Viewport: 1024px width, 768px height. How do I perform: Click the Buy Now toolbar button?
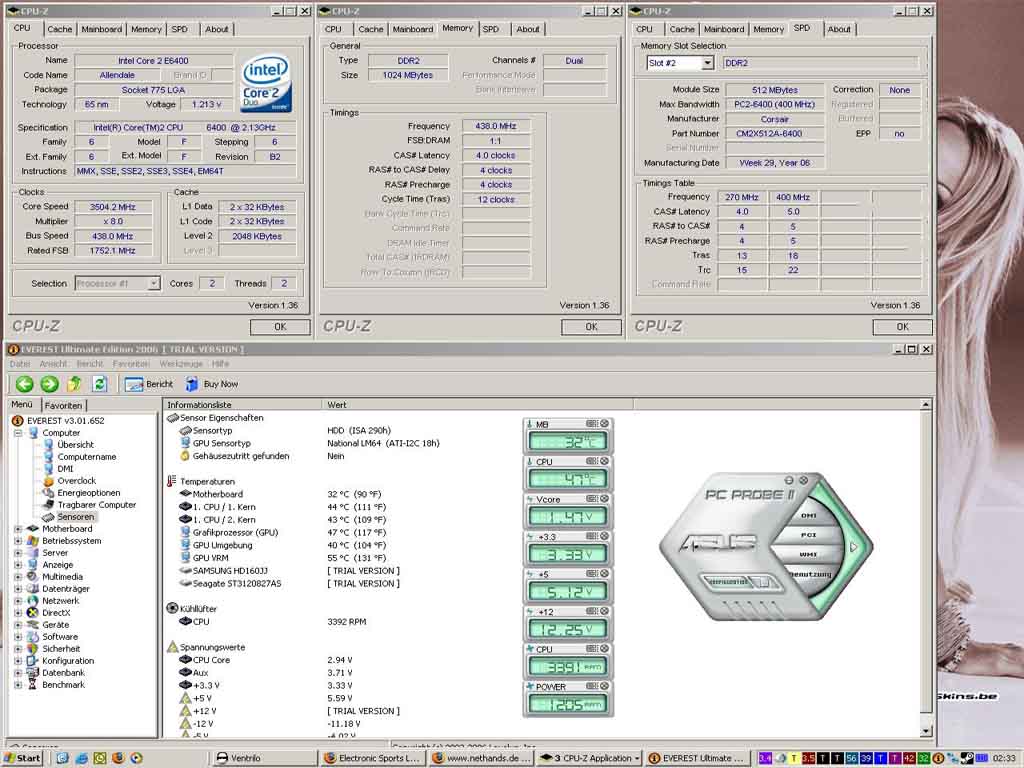tap(212, 384)
